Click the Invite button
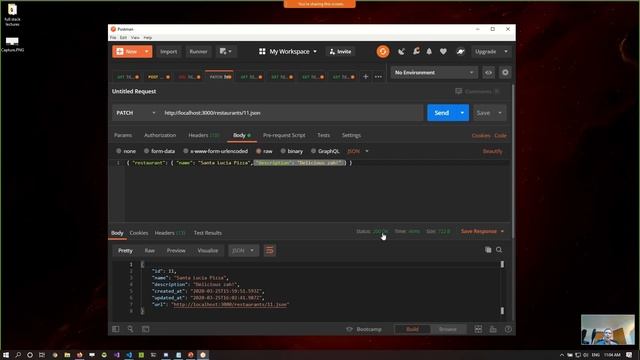 [340, 51]
